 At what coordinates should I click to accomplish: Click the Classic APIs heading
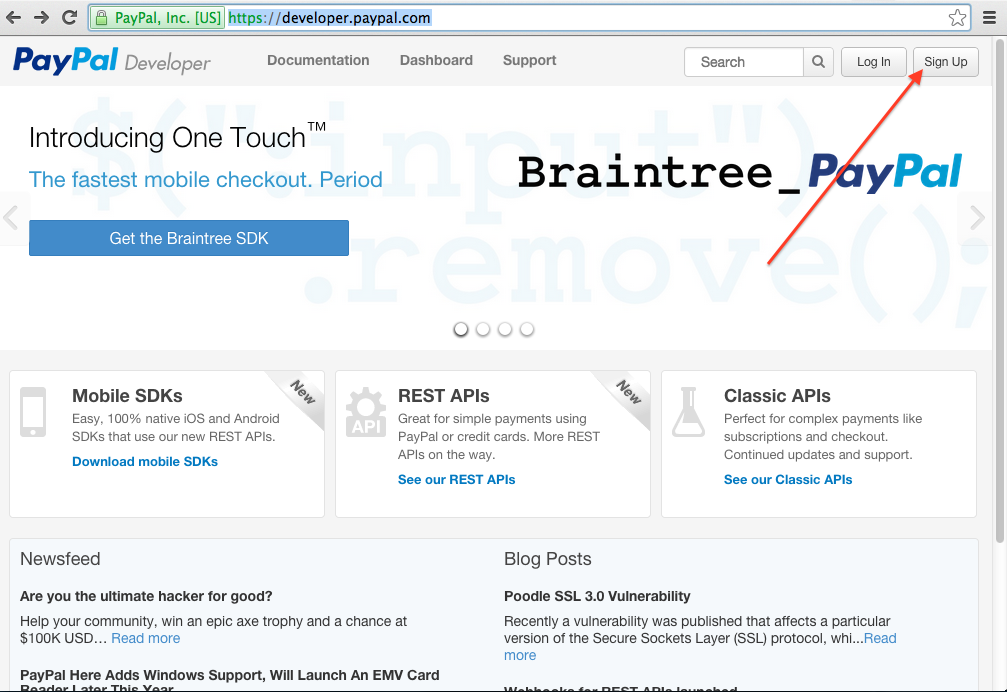click(x=777, y=396)
